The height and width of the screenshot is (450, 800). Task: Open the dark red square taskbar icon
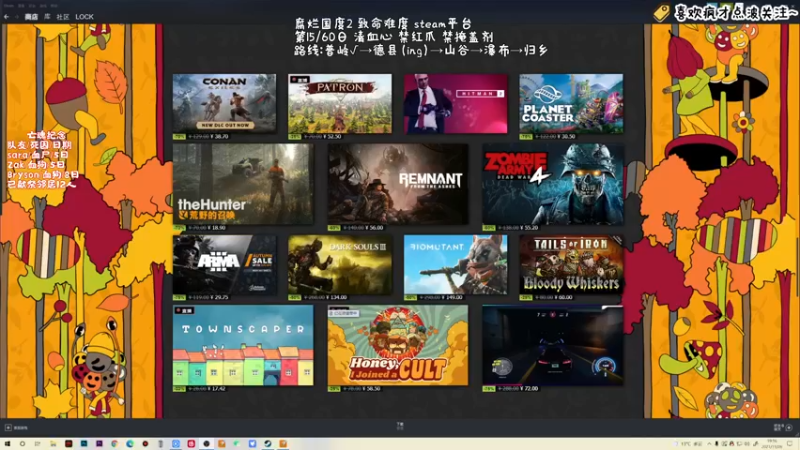(x=68, y=444)
